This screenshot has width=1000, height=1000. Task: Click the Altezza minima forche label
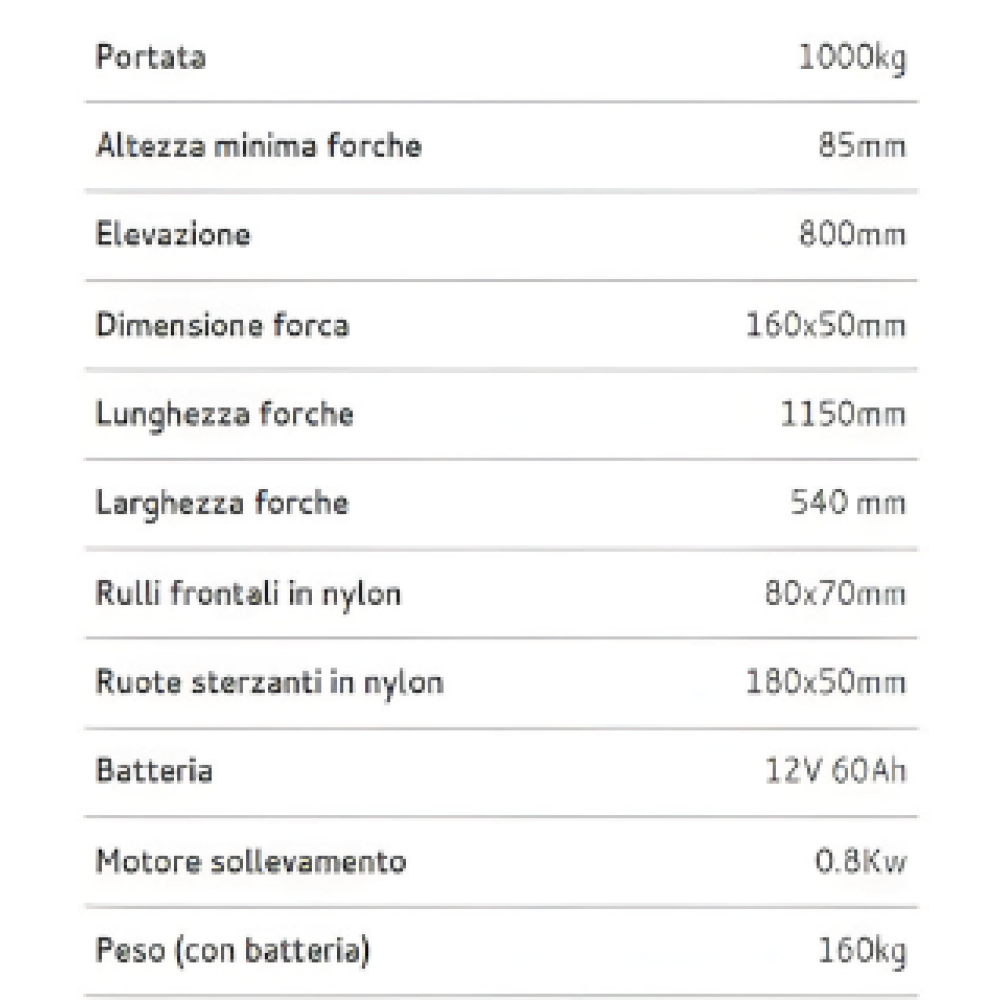pyautogui.click(x=259, y=145)
